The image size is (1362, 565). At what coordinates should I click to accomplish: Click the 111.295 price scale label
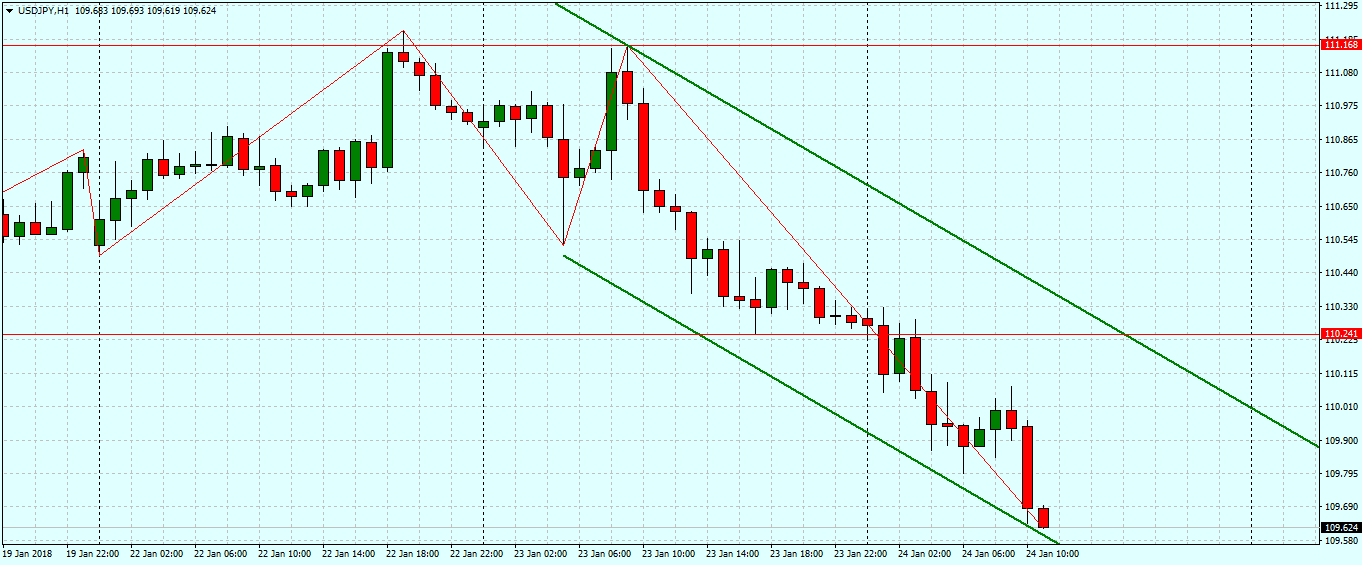coord(1339,7)
